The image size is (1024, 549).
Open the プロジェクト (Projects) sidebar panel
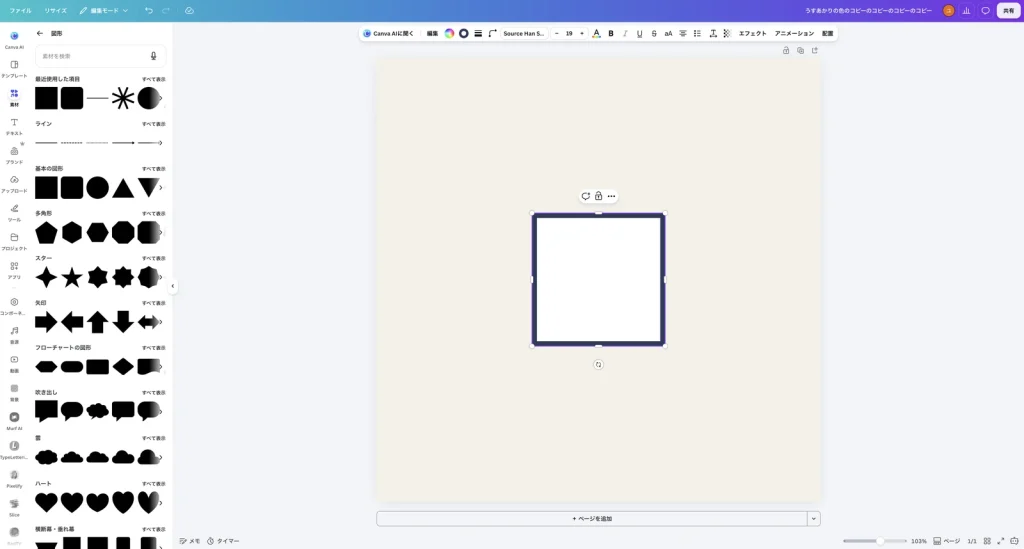pos(14,241)
